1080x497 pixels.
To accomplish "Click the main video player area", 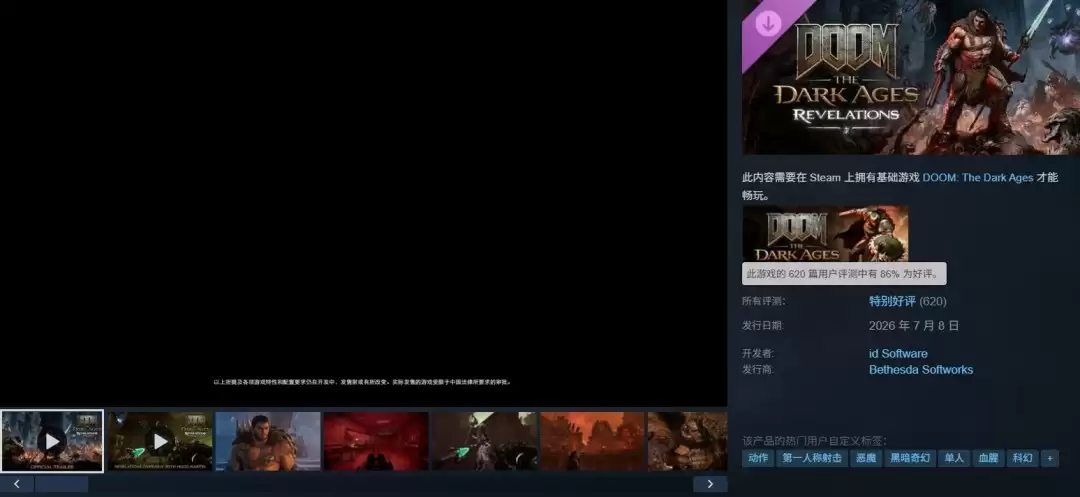I will (x=364, y=203).
